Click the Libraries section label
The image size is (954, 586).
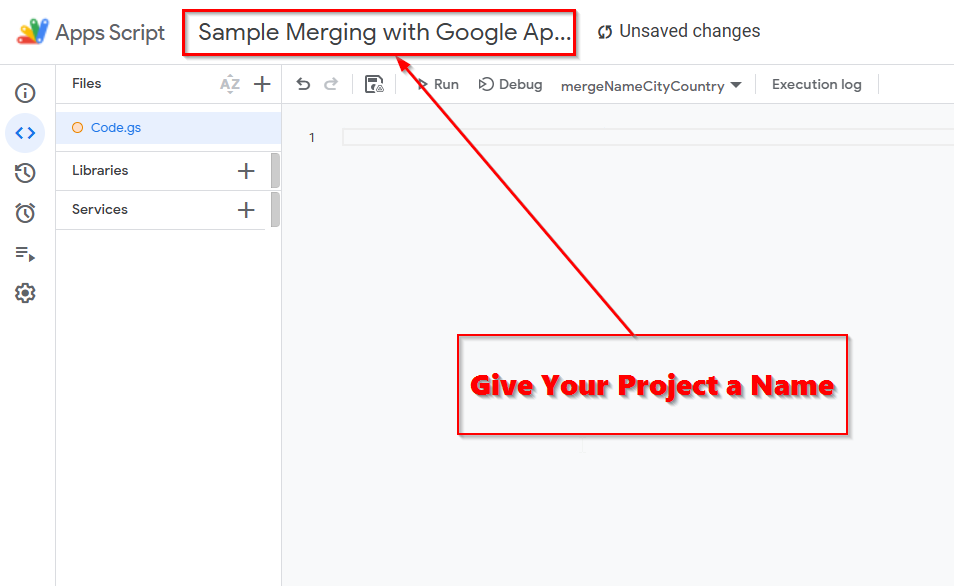(100, 170)
